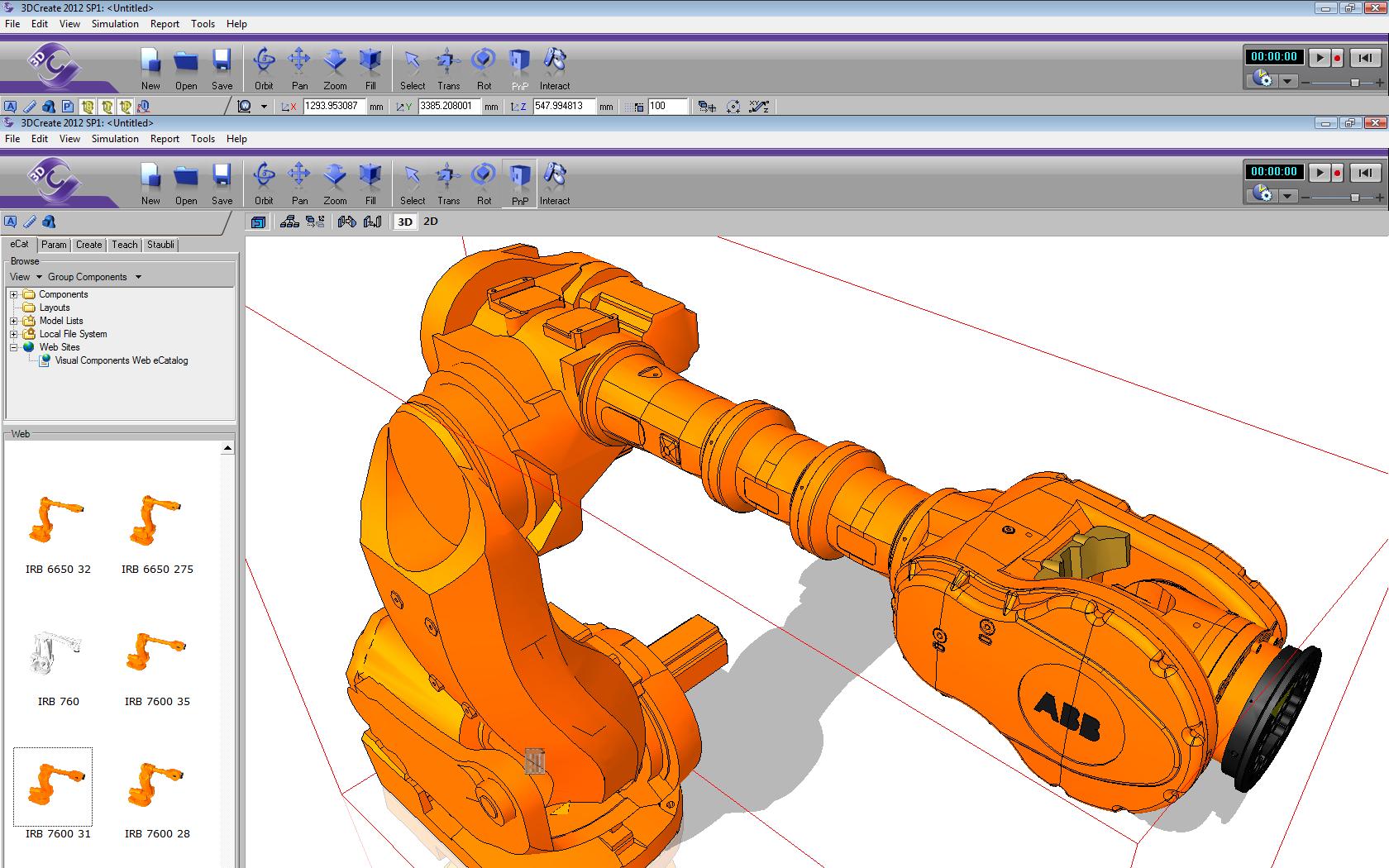Screen dimensions: 1389x868
Task: Click Y coordinate field 3385.208001
Action: point(449,106)
